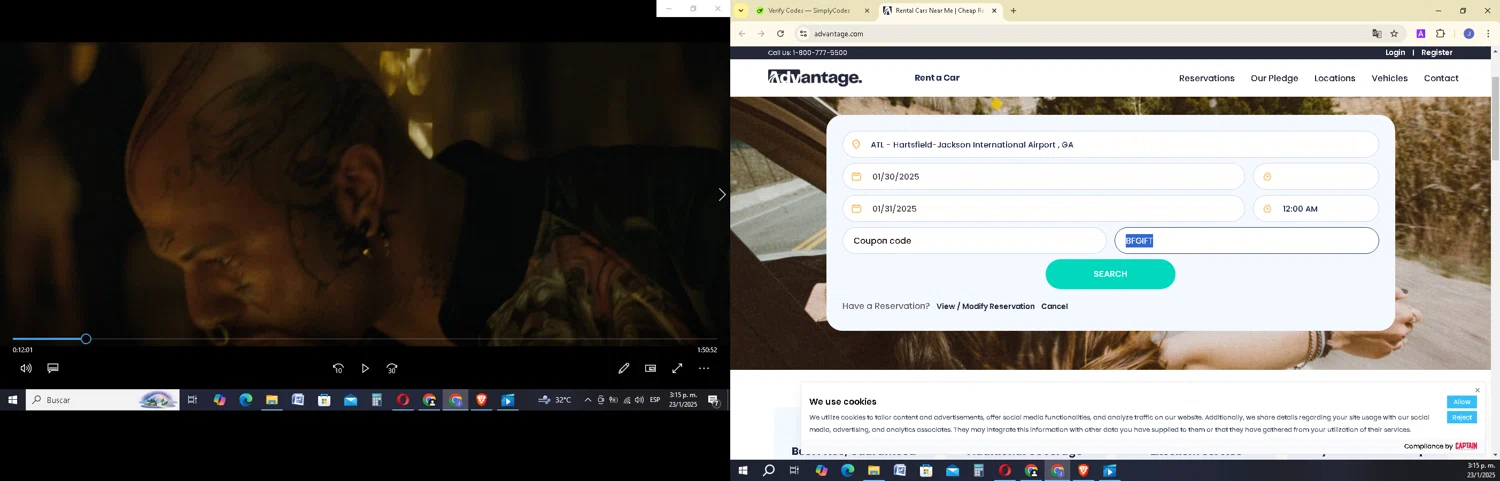The image size is (1500, 481).
Task: Open more options in video player
Action: 704,368
